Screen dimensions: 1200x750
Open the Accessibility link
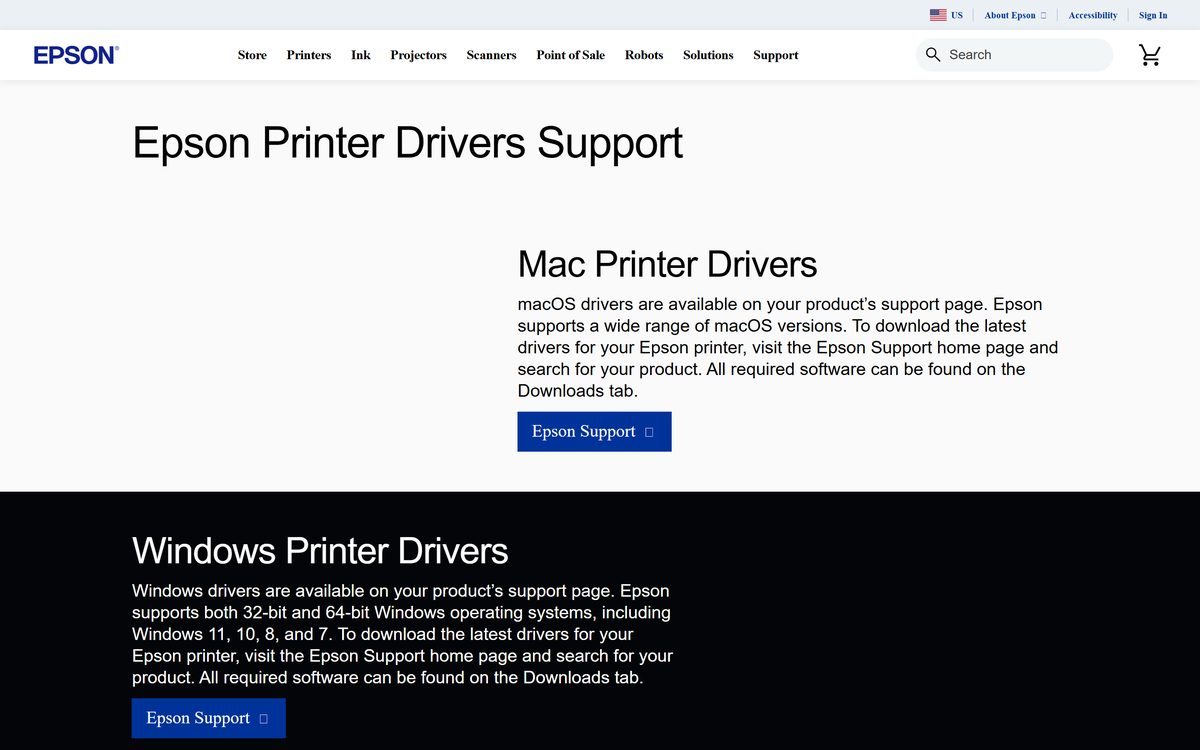pyautogui.click(x=1093, y=15)
